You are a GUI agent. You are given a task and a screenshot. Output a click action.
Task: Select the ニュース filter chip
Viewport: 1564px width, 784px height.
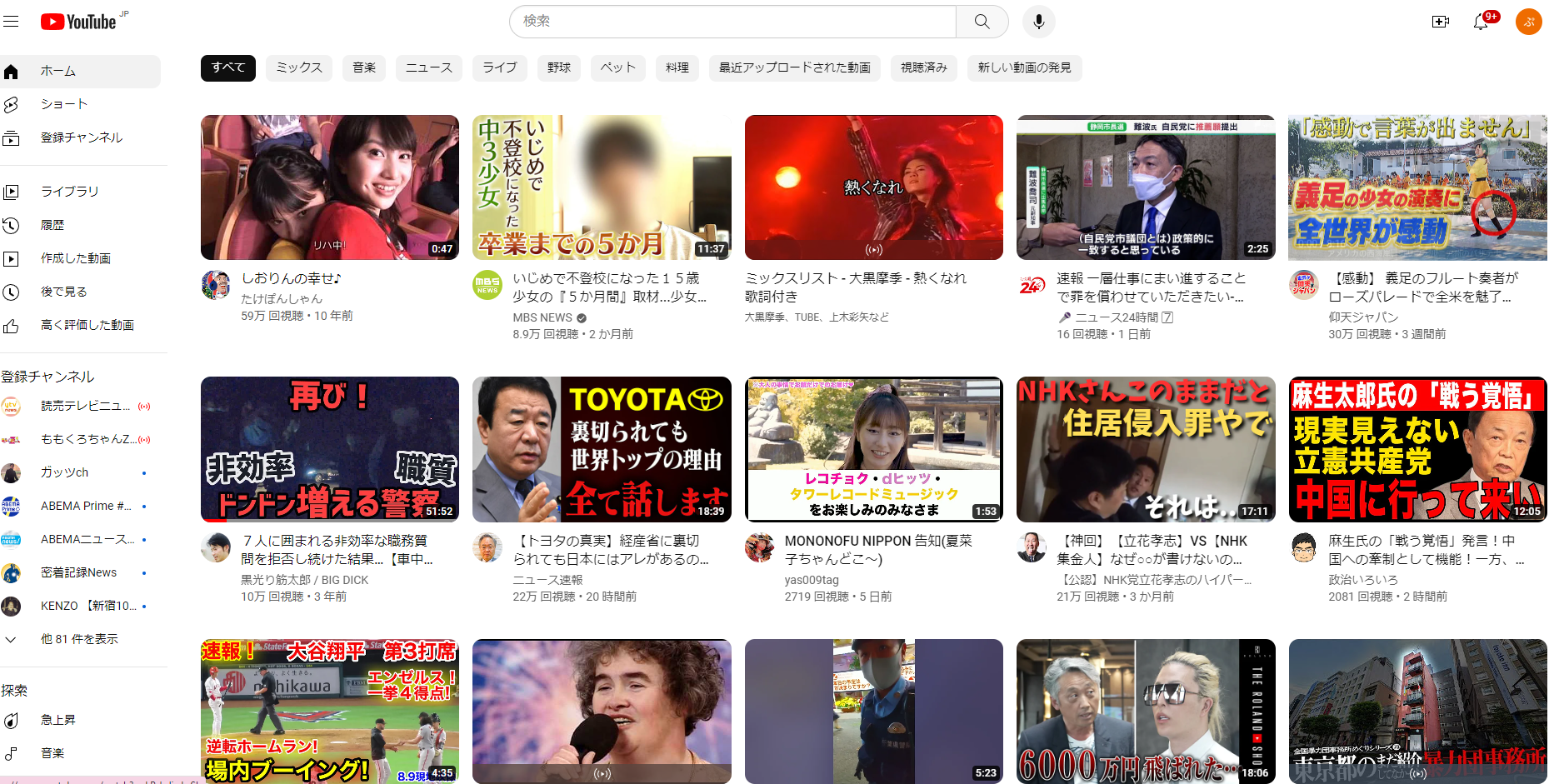point(429,67)
